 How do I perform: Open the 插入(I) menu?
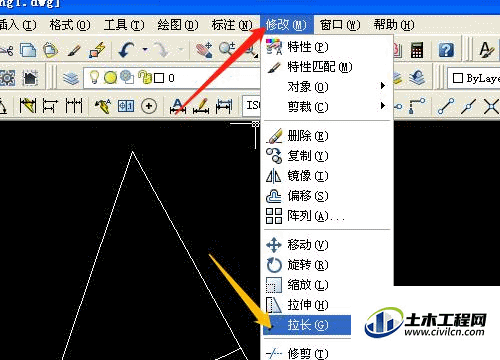point(18,25)
